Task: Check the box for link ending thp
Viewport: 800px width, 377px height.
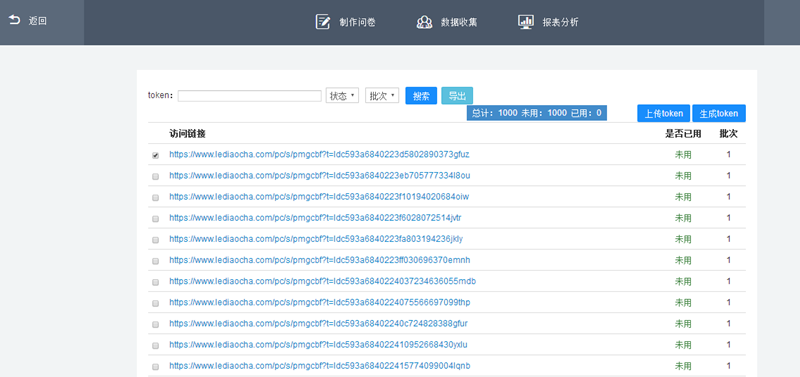Action: coord(156,304)
